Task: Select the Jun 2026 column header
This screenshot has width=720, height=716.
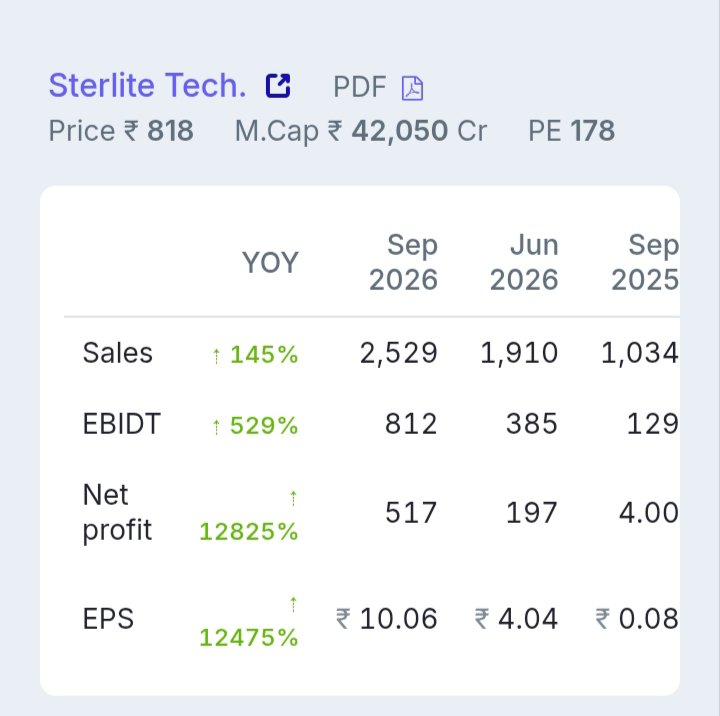Action: [524, 262]
